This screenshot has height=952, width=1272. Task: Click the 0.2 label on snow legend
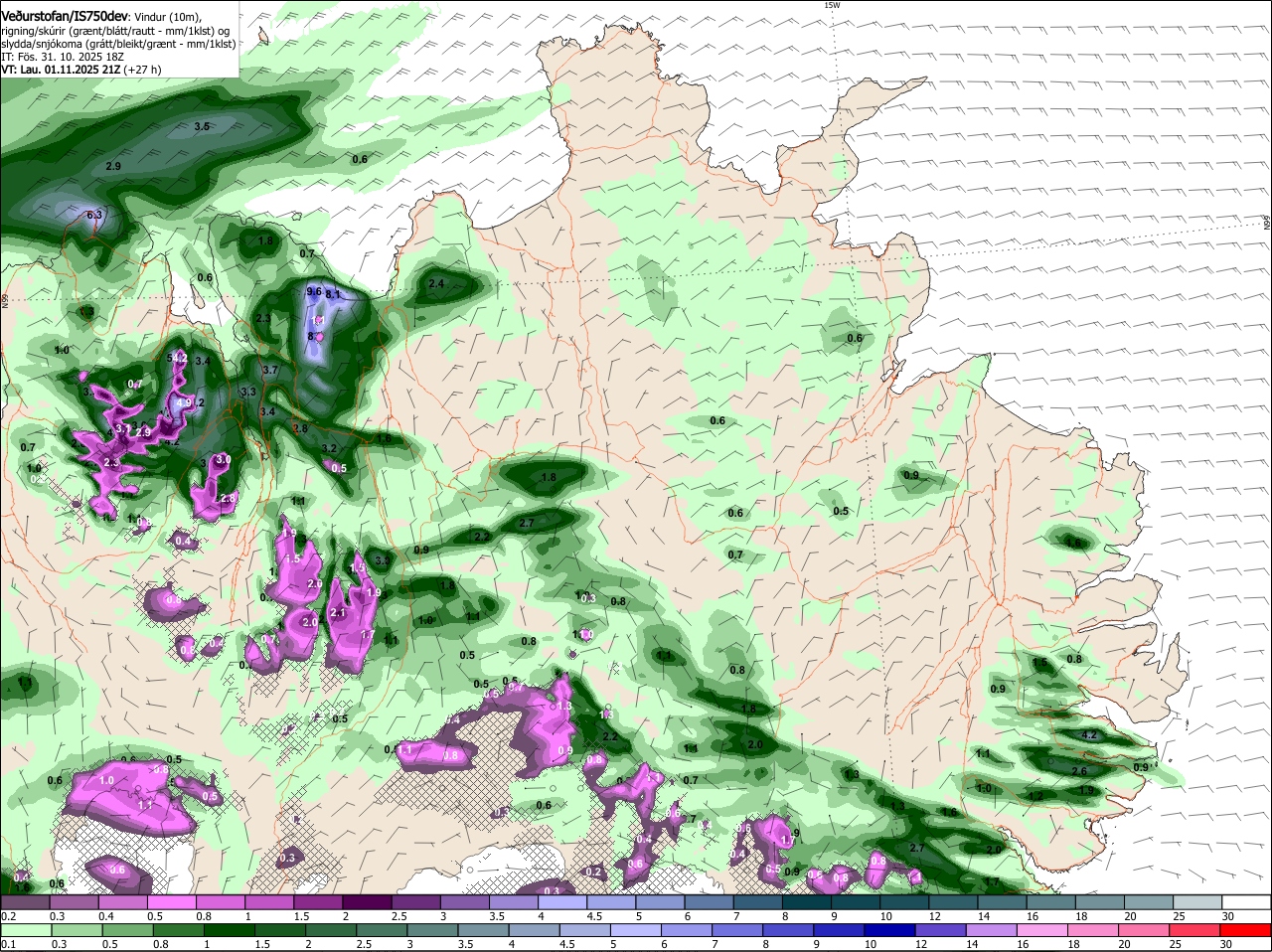click(8, 916)
